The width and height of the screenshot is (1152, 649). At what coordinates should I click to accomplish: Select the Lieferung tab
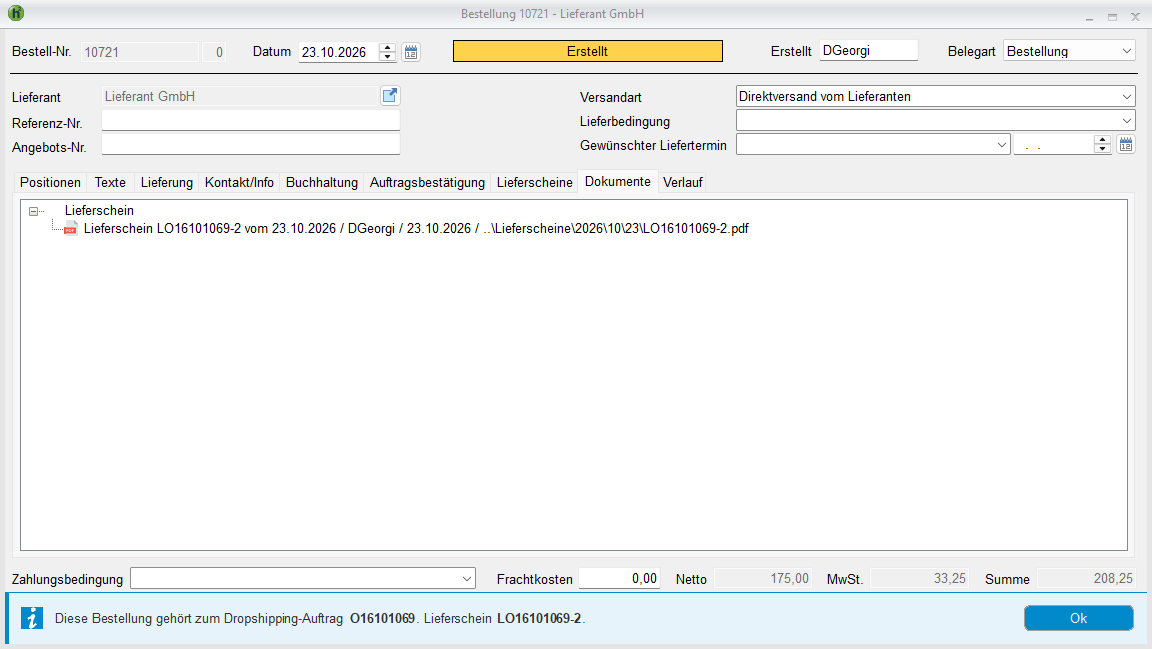click(167, 182)
